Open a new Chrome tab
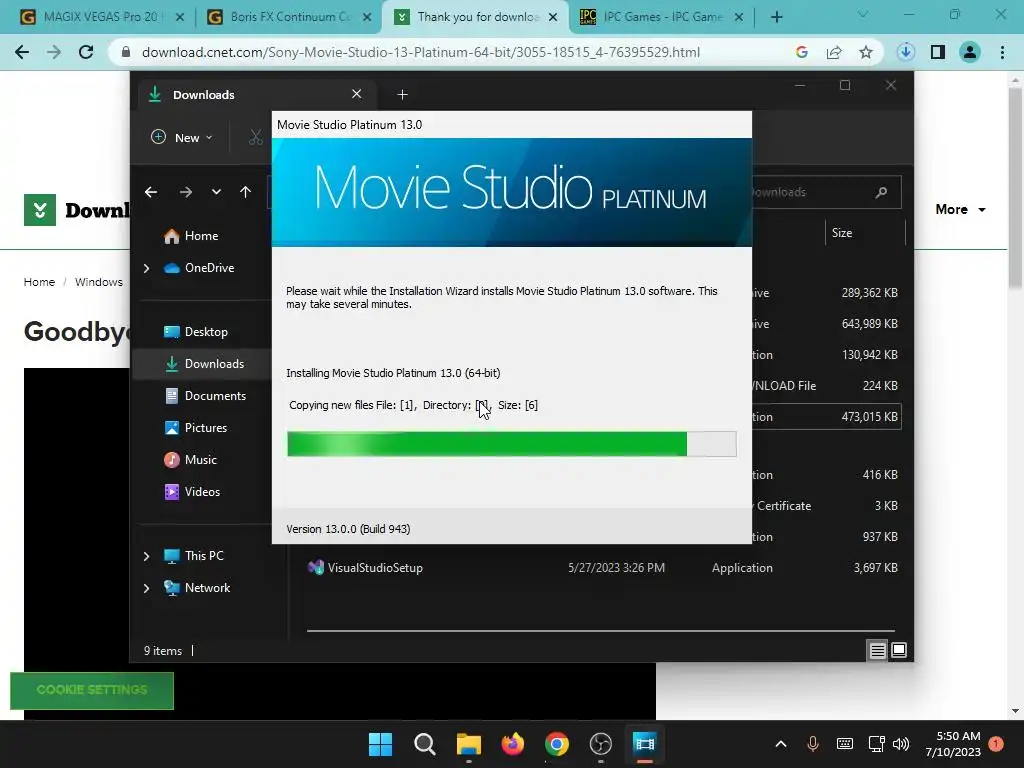 pyautogui.click(x=776, y=17)
